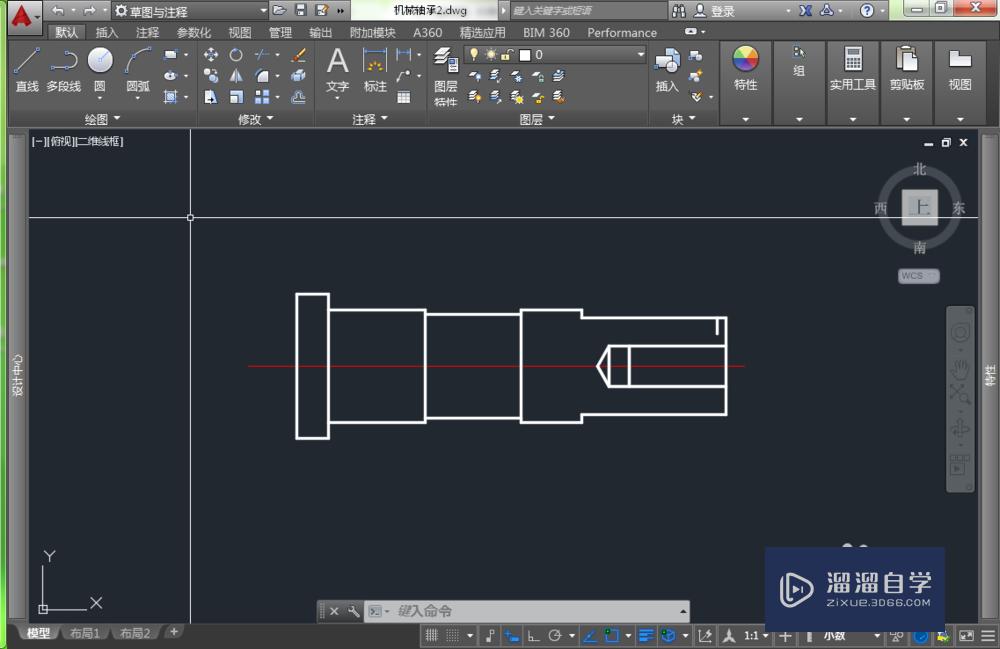Expand the workspace selector 草图与注释
Viewport: 1000px width, 649px height.
[263, 11]
